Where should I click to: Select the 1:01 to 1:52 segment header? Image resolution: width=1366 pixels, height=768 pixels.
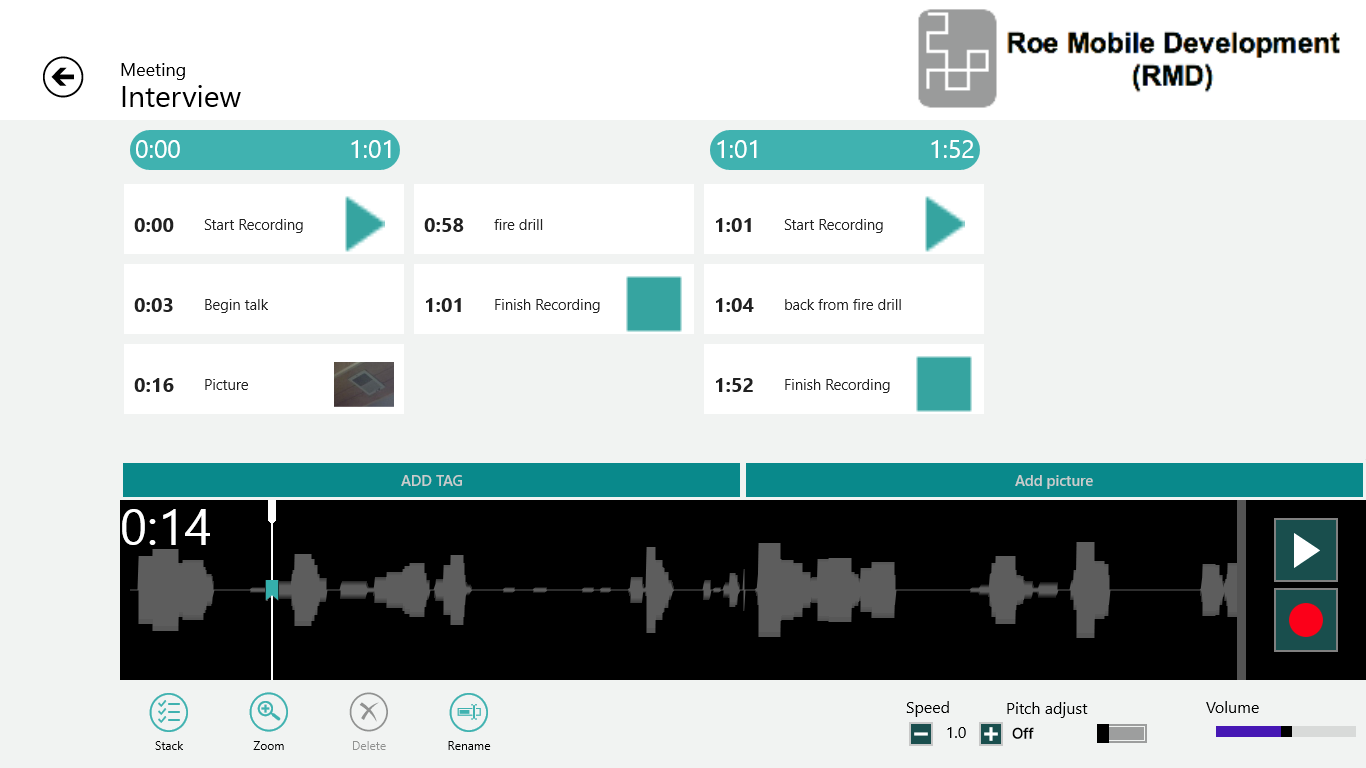click(845, 150)
